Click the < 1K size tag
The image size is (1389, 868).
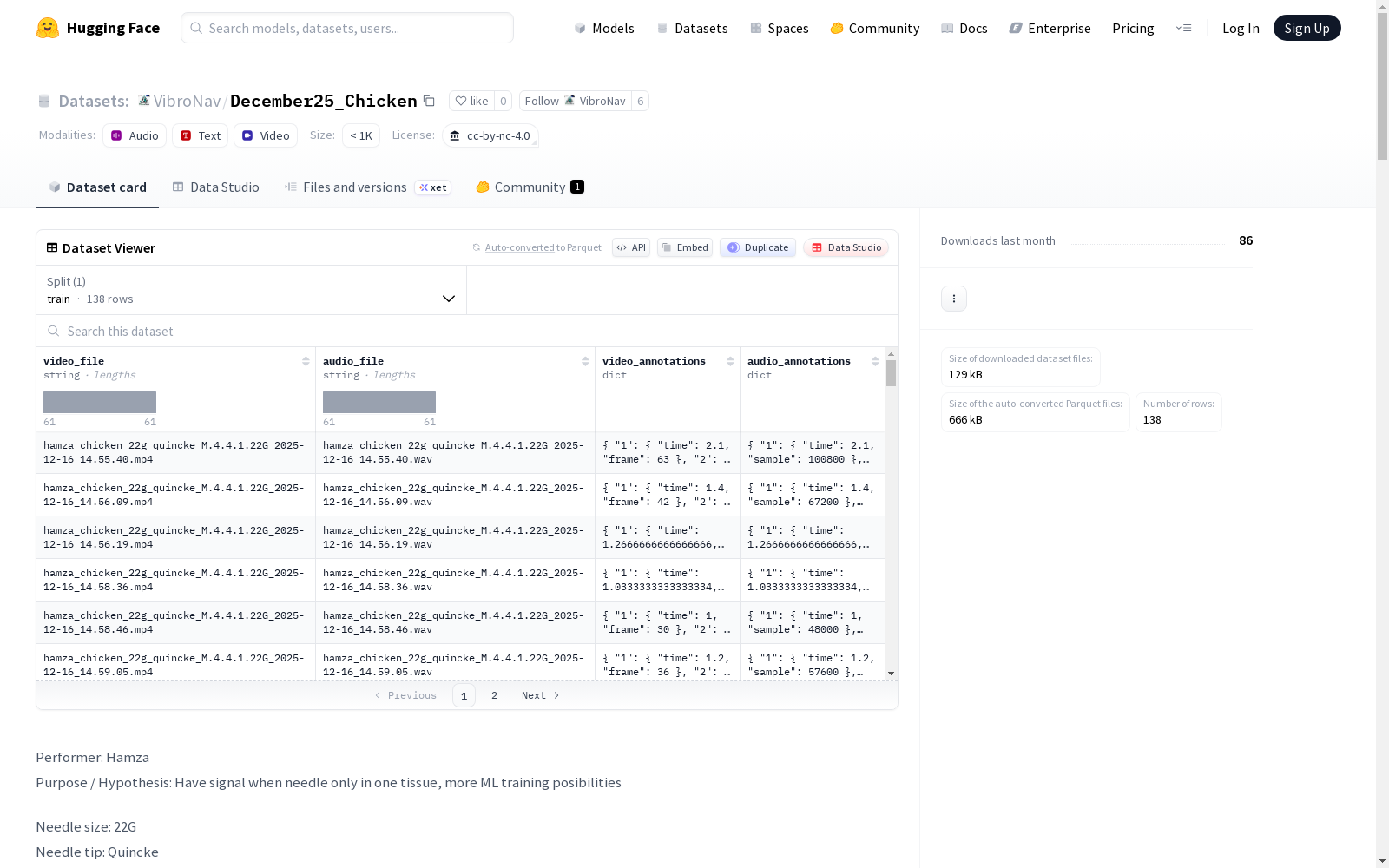[361, 135]
